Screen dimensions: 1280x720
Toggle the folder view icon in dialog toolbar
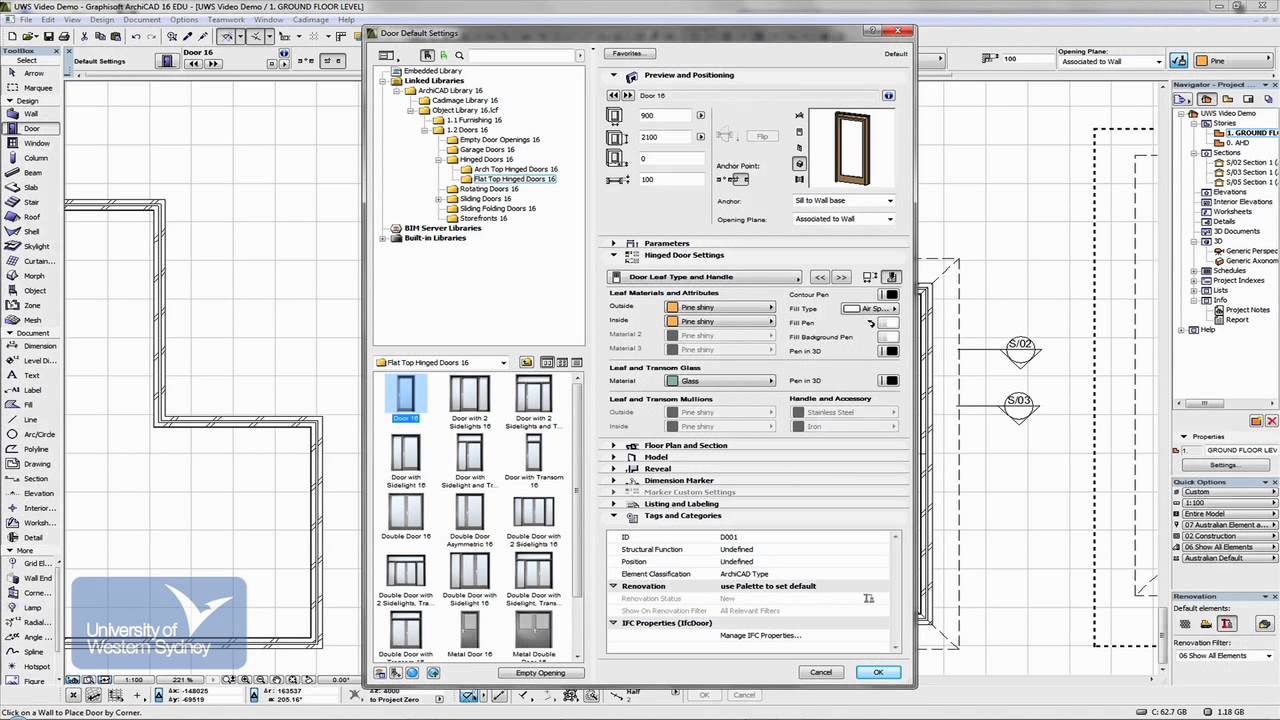[x=427, y=56]
